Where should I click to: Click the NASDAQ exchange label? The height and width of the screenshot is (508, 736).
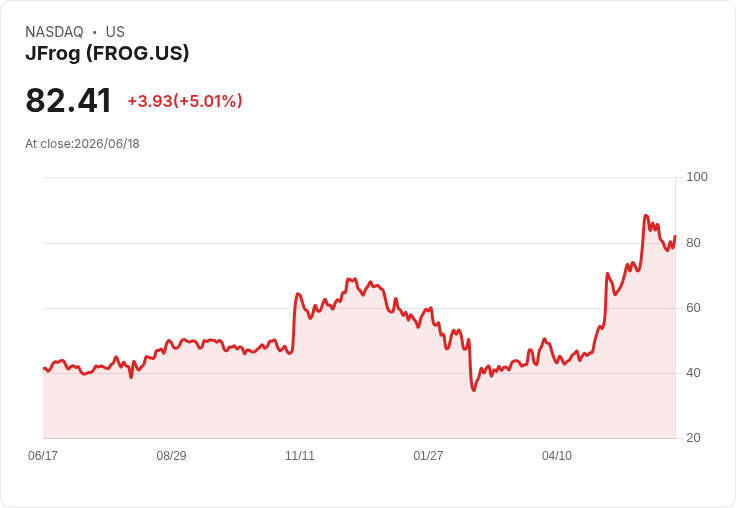point(54,32)
